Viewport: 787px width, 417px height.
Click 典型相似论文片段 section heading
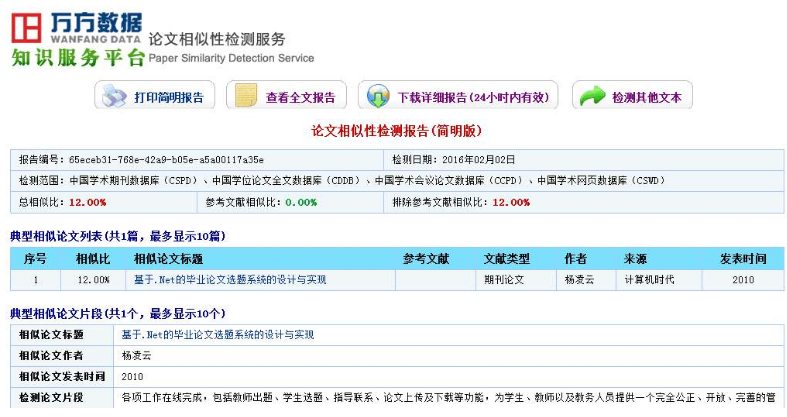pos(117,314)
